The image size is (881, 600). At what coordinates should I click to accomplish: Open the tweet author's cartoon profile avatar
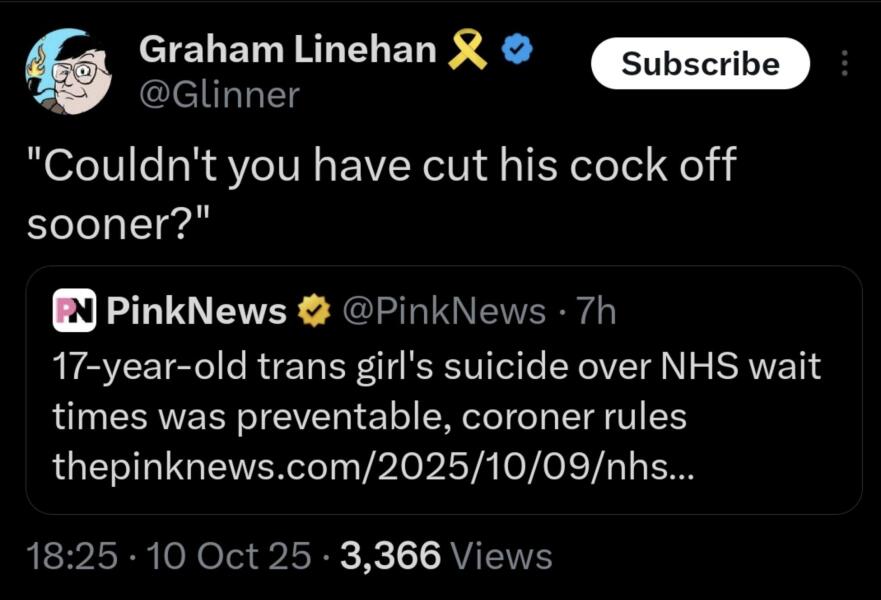[67, 71]
